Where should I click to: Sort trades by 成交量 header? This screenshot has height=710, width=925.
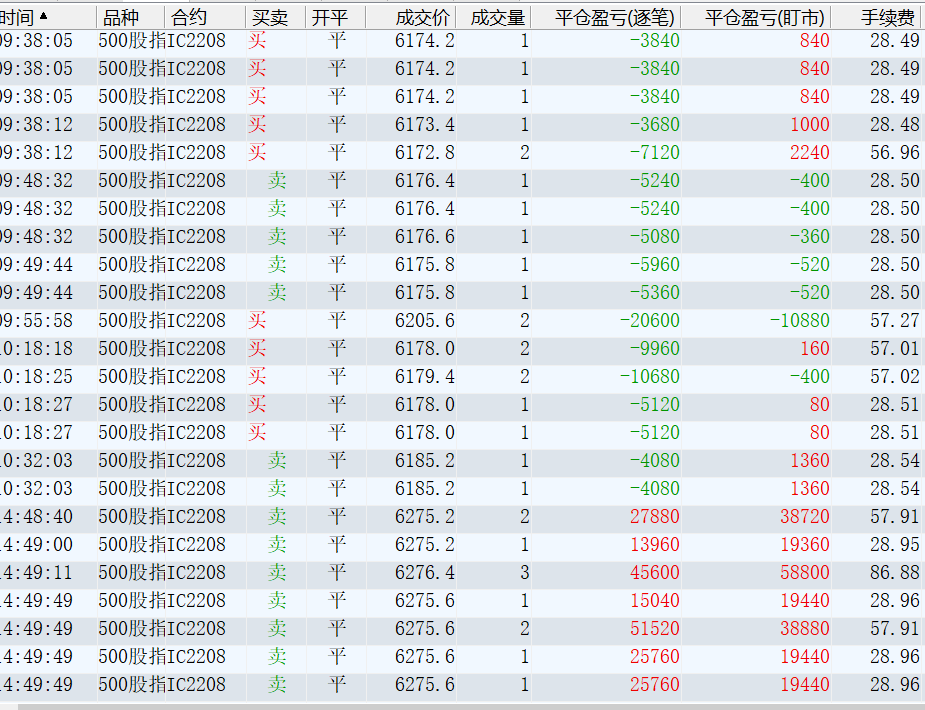tap(497, 17)
